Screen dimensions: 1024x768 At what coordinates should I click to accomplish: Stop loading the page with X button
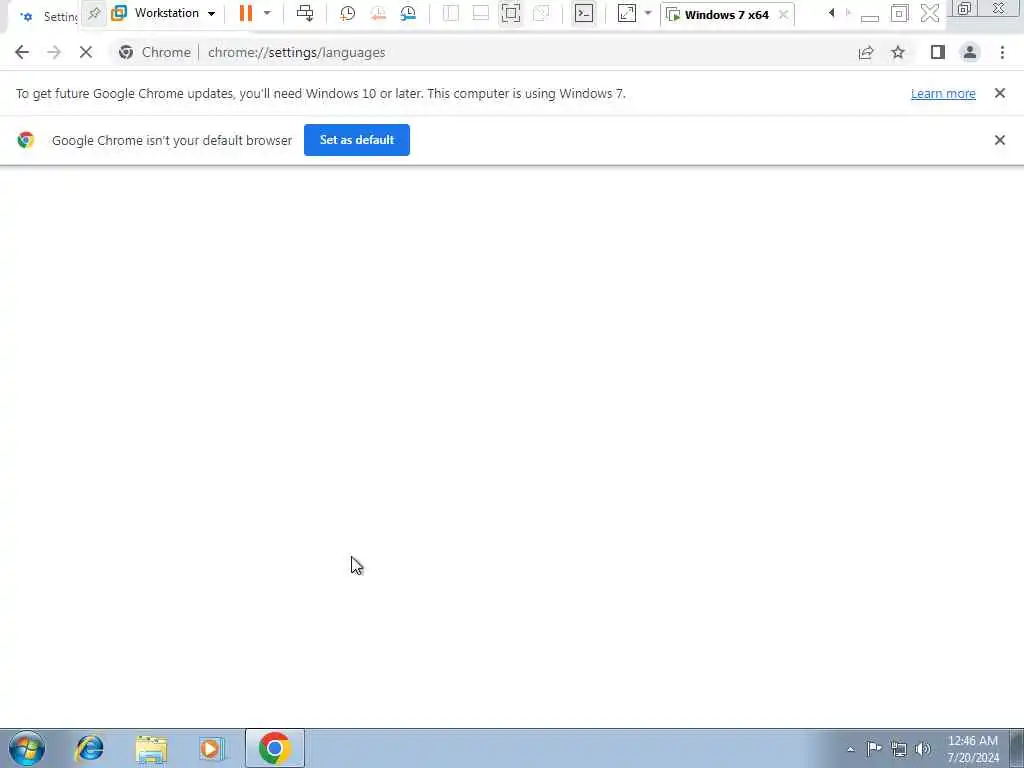[86, 52]
